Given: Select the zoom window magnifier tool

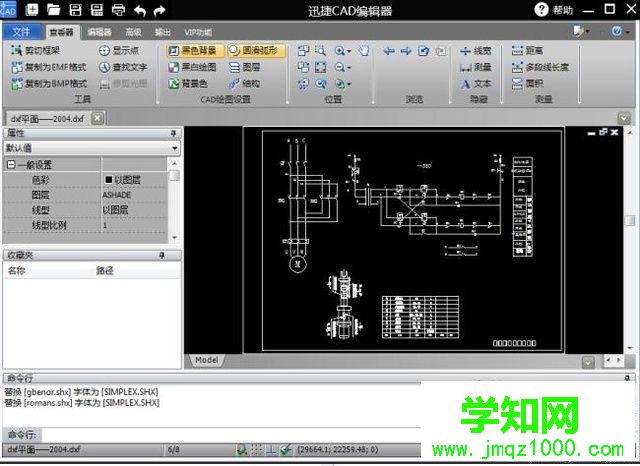Looking at the screenshot, I should (x=320, y=50).
